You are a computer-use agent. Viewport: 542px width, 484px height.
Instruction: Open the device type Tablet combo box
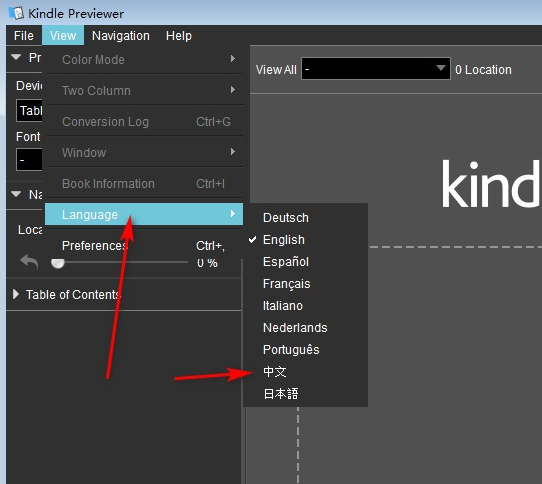[x=29, y=111]
